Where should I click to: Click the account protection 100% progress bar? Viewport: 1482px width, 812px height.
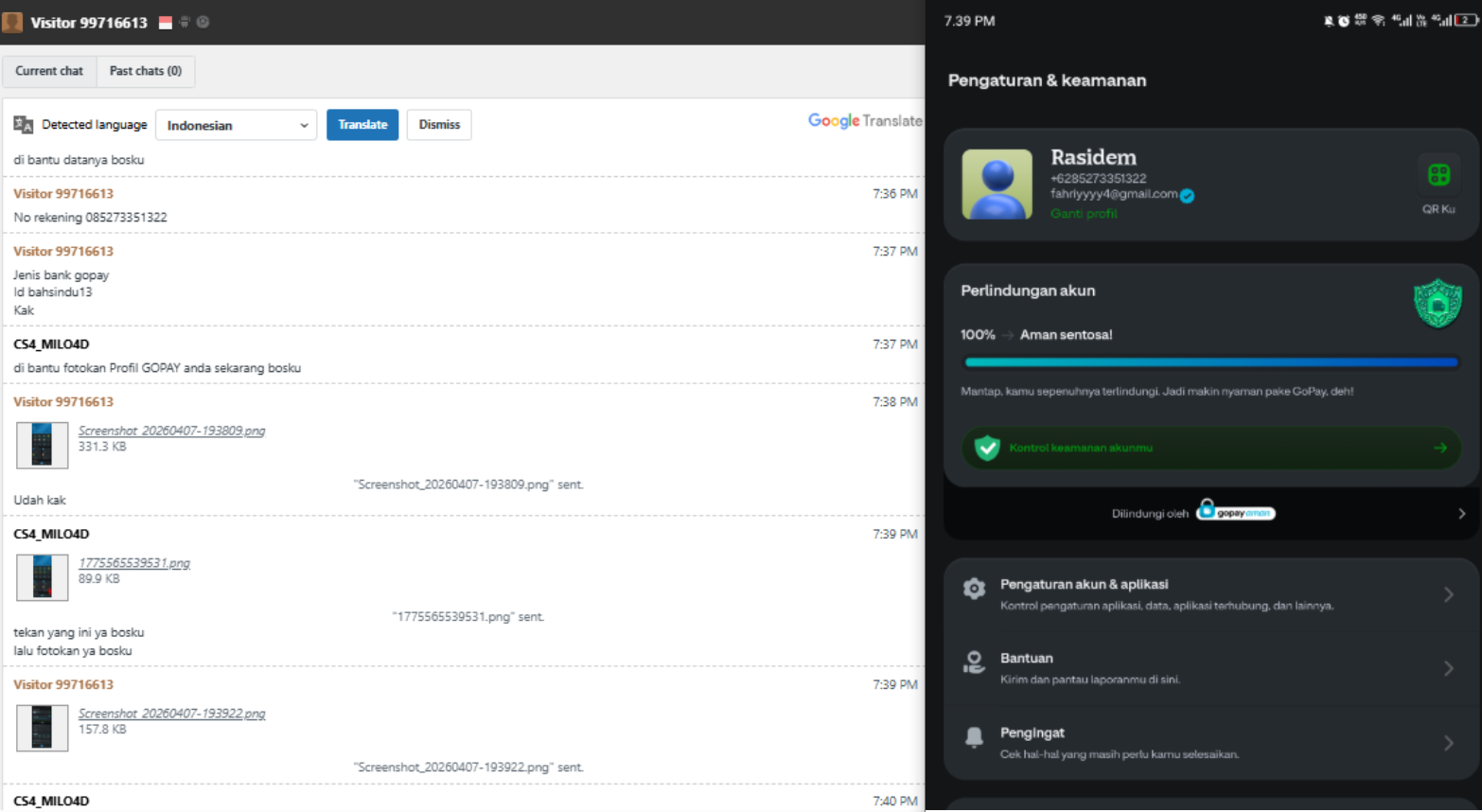click(x=1211, y=362)
